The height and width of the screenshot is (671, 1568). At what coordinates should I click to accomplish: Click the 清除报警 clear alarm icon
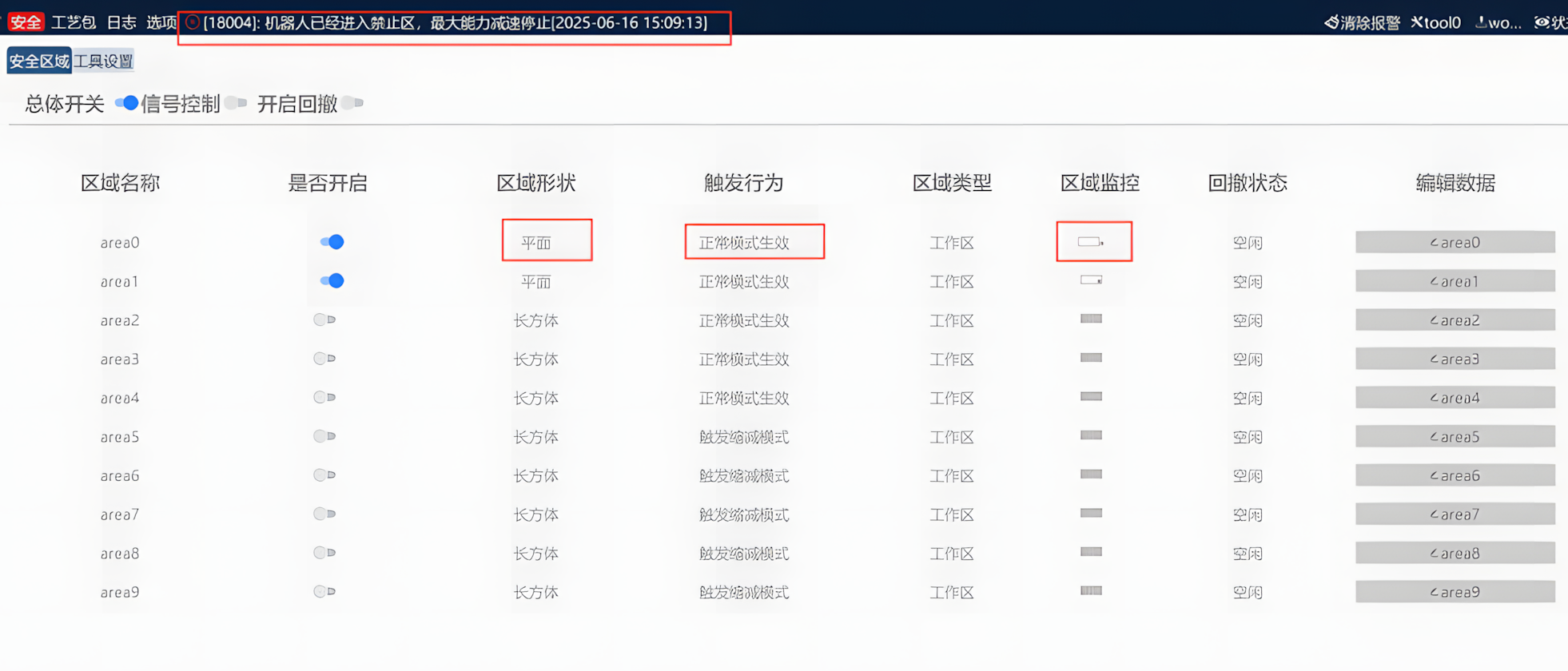pos(1331,22)
